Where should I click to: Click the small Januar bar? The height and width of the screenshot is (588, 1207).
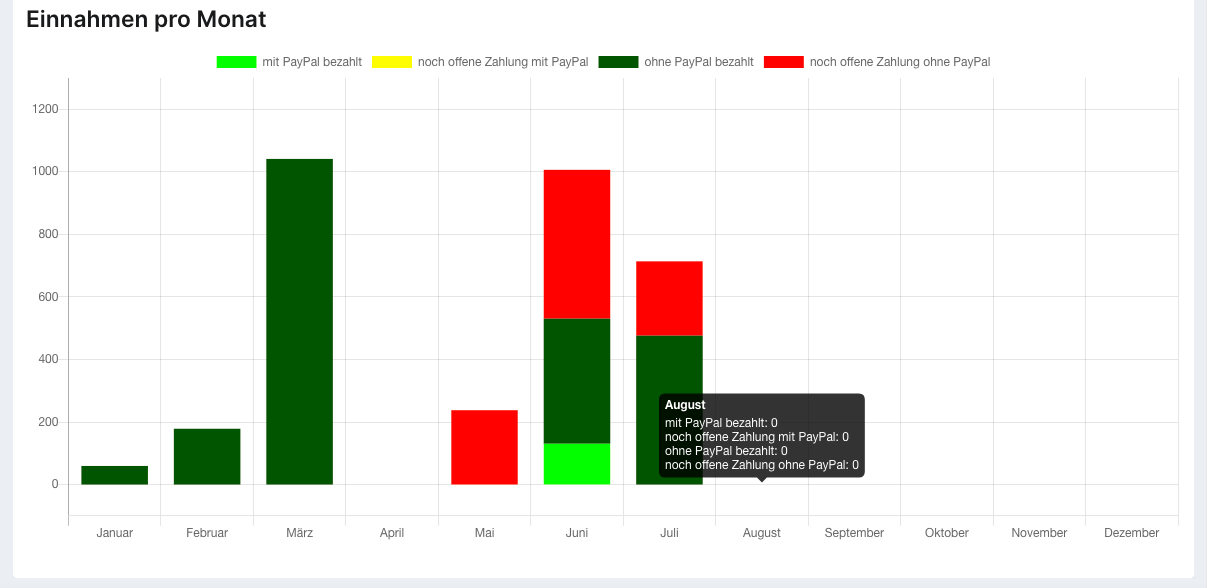click(x=114, y=475)
